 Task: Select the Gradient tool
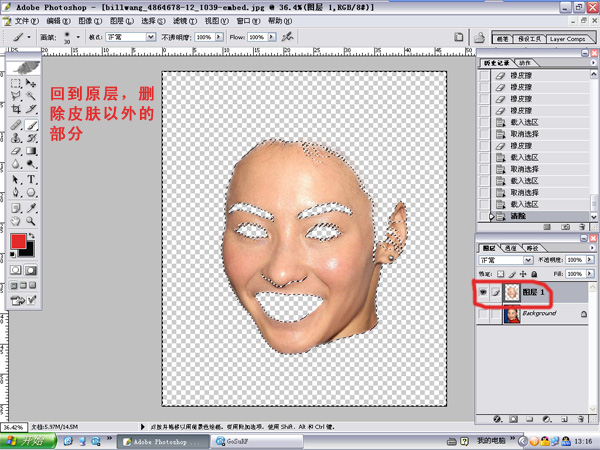click(x=31, y=151)
